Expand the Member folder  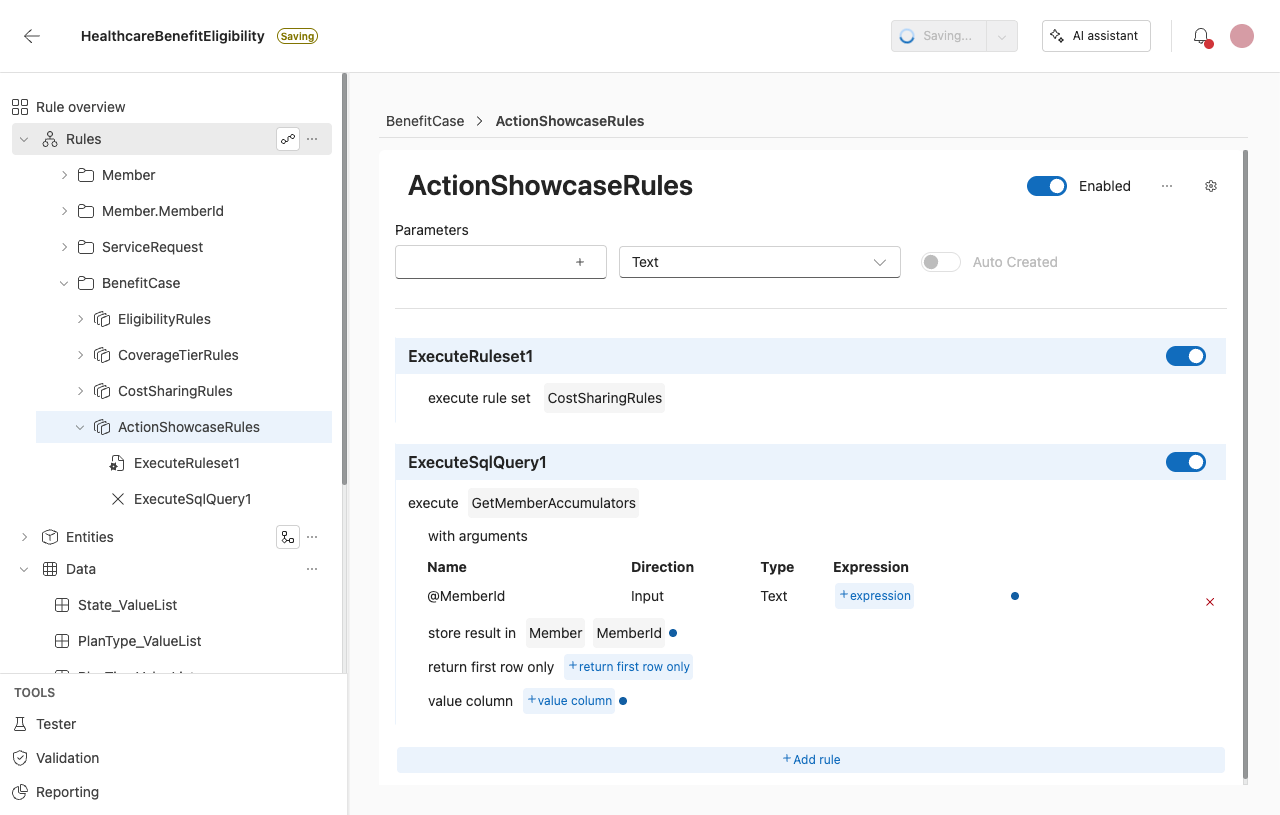(x=64, y=175)
